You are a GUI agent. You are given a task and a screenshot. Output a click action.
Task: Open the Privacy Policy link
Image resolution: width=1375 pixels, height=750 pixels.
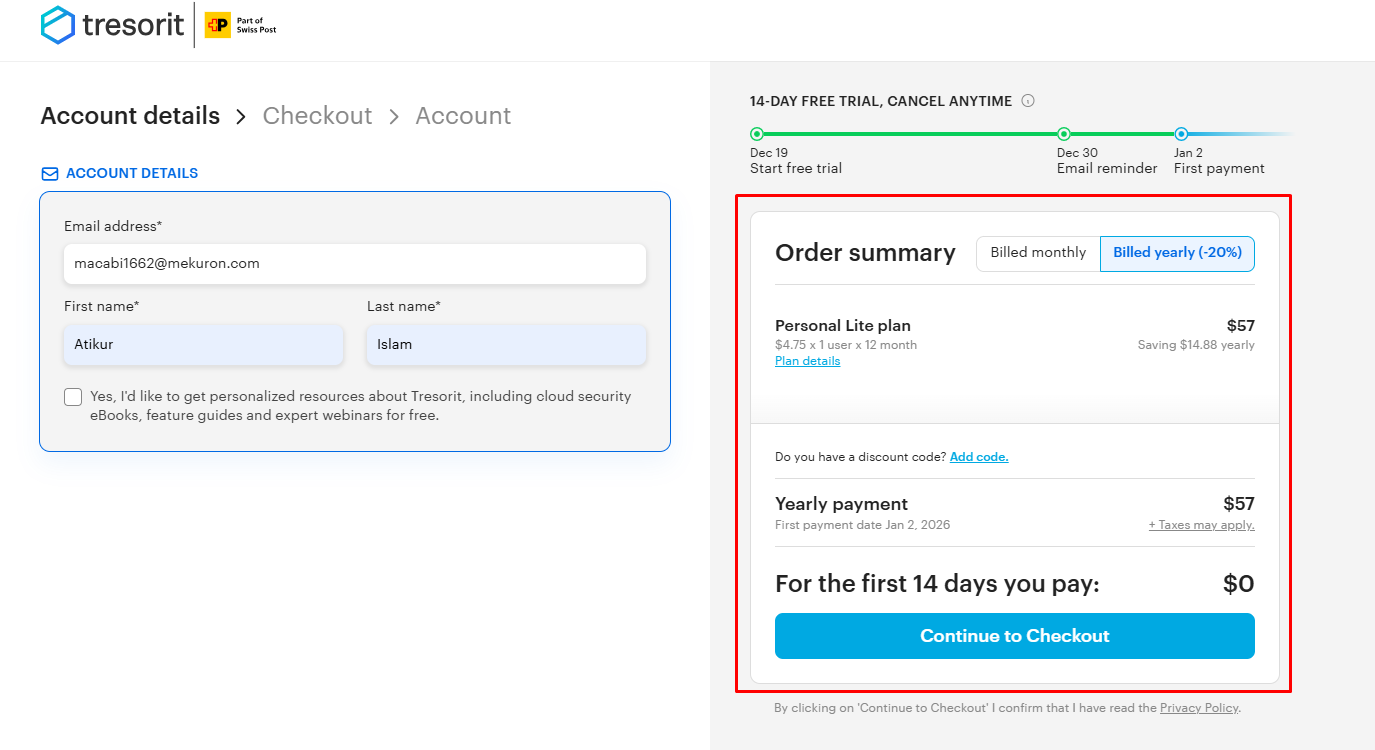click(x=1199, y=708)
